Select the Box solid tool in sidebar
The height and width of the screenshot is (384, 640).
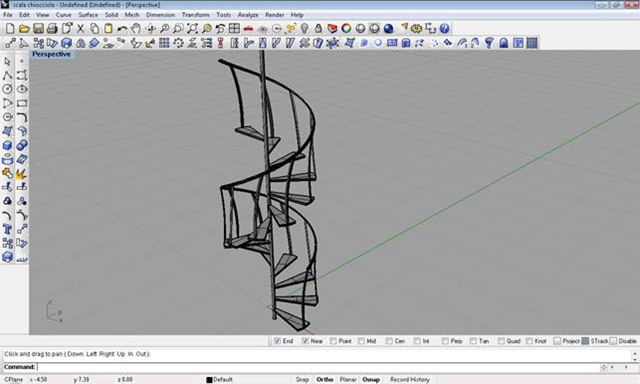click(x=7, y=145)
